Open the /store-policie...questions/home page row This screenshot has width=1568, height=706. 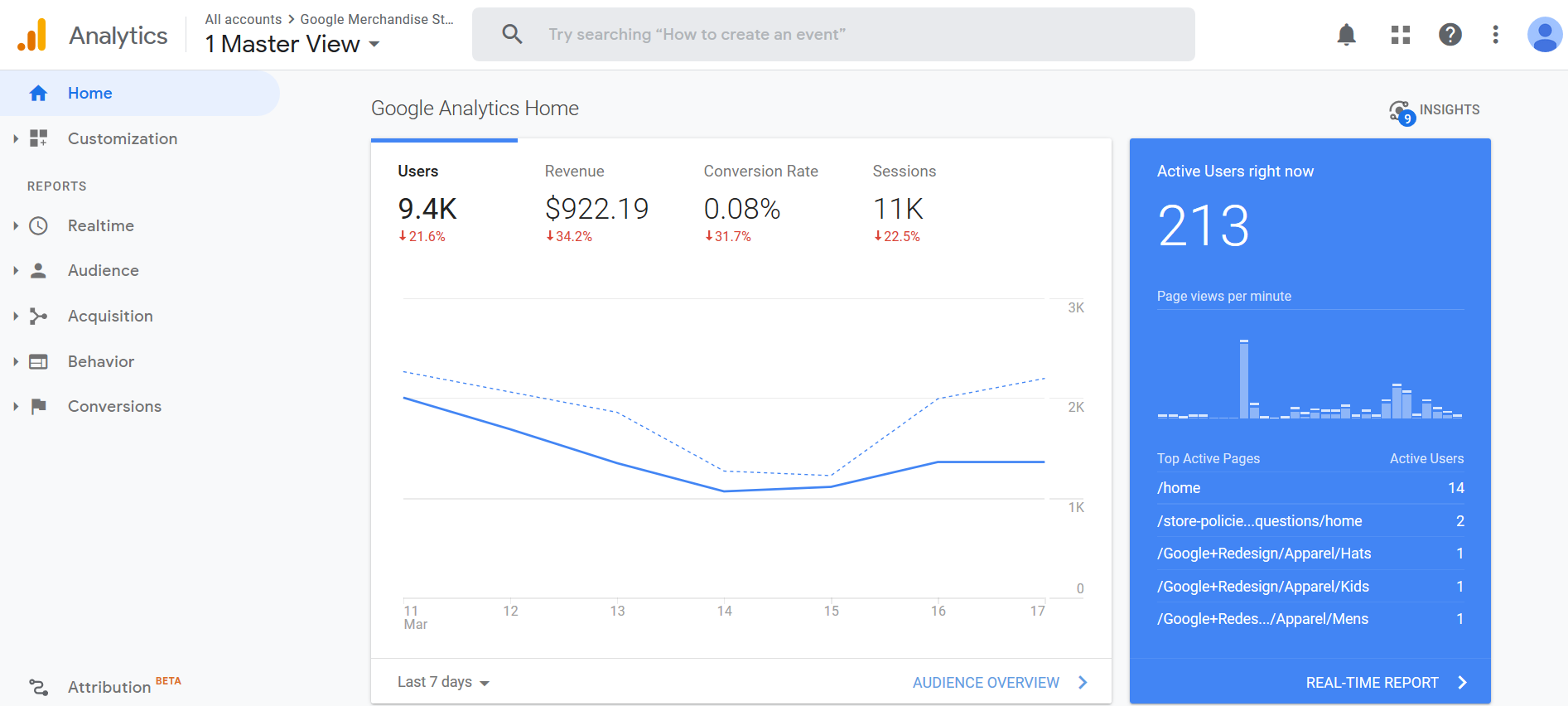[x=1310, y=520]
